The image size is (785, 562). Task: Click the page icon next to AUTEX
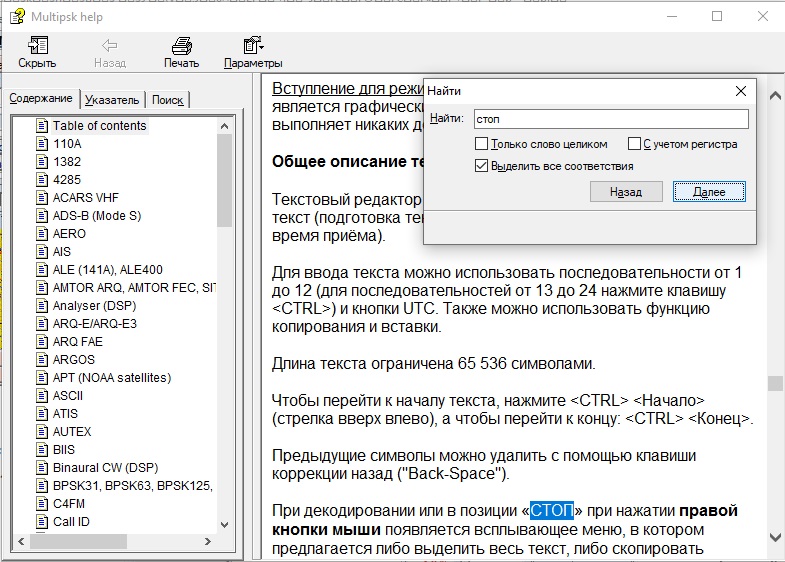tap(43, 432)
